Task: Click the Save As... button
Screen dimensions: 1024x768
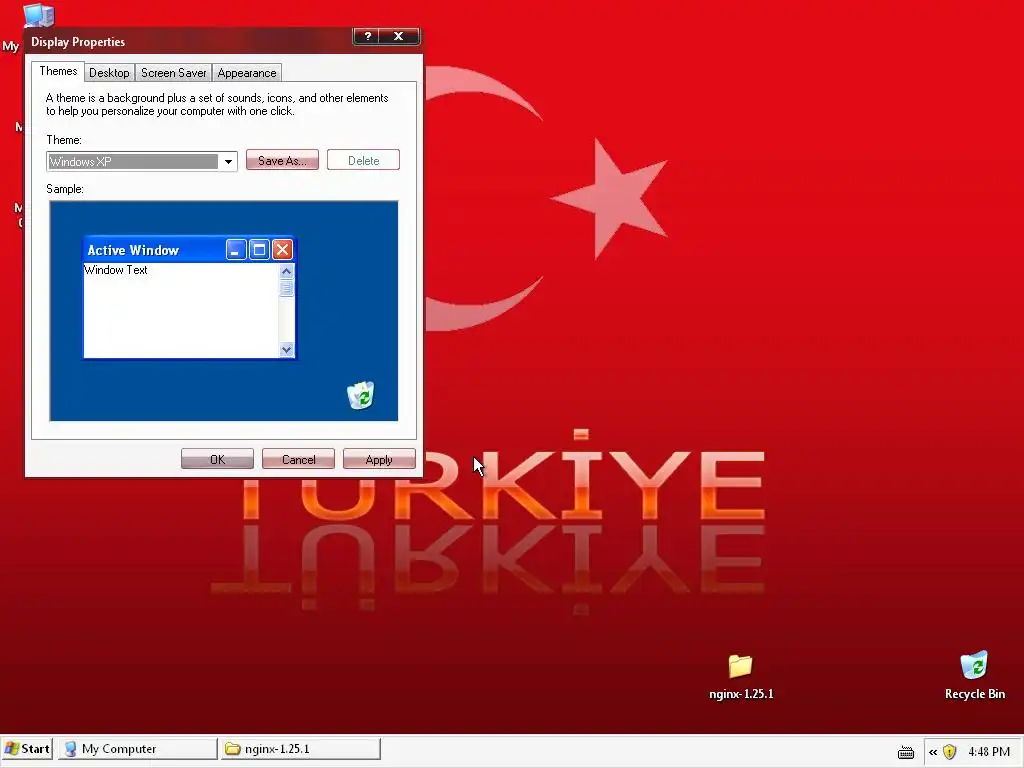Action: click(x=282, y=160)
